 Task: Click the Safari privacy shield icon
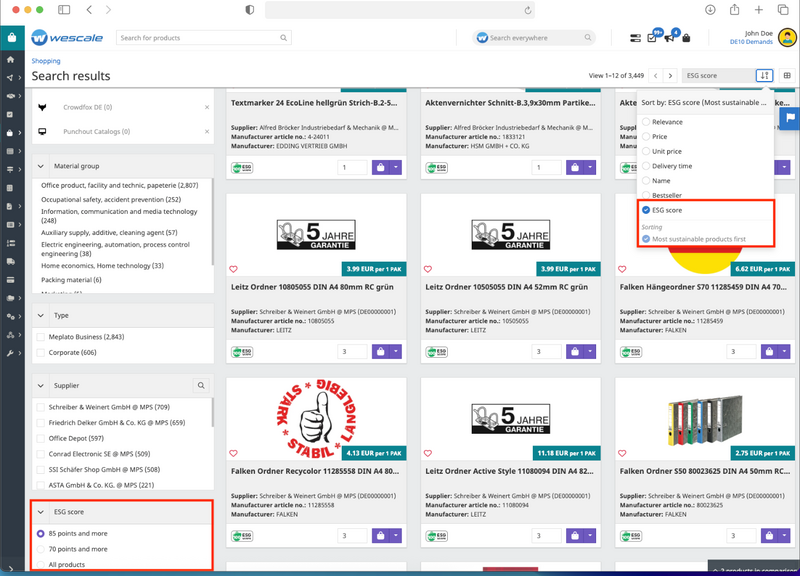click(x=249, y=10)
